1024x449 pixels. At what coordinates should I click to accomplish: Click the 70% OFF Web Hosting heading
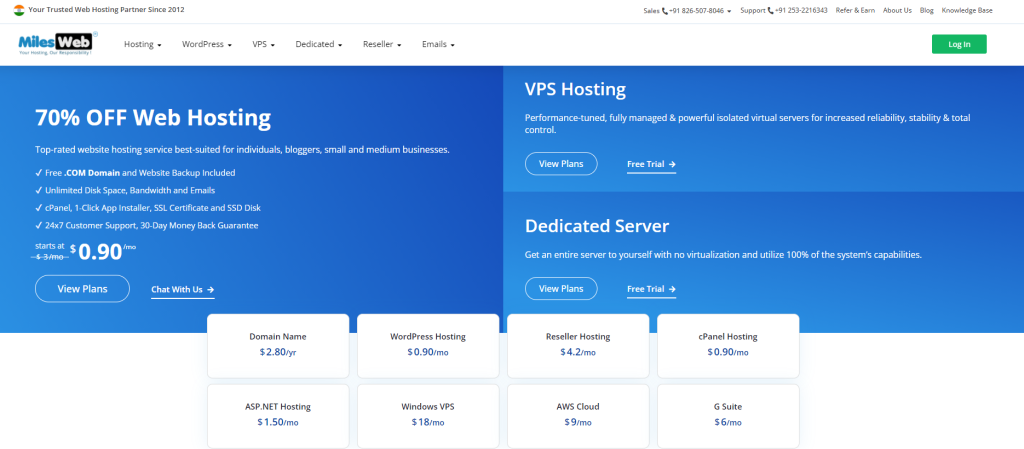click(x=153, y=118)
